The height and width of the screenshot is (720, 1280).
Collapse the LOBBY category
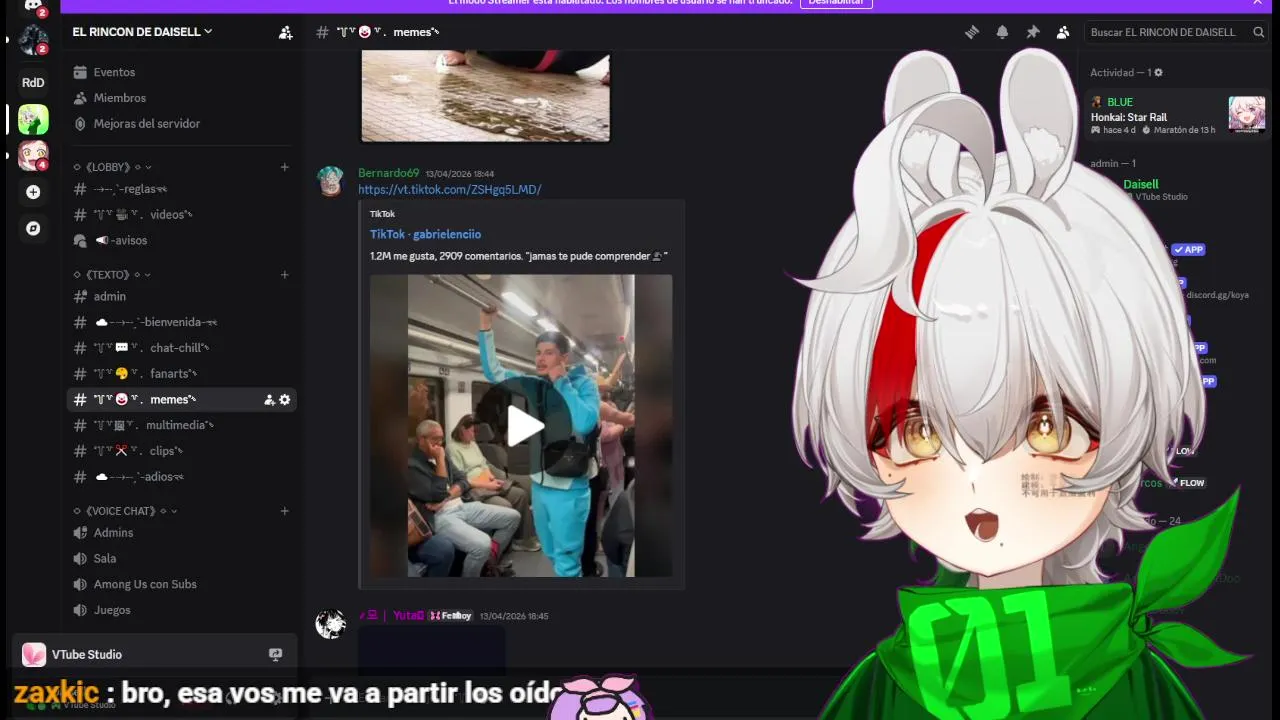113,167
